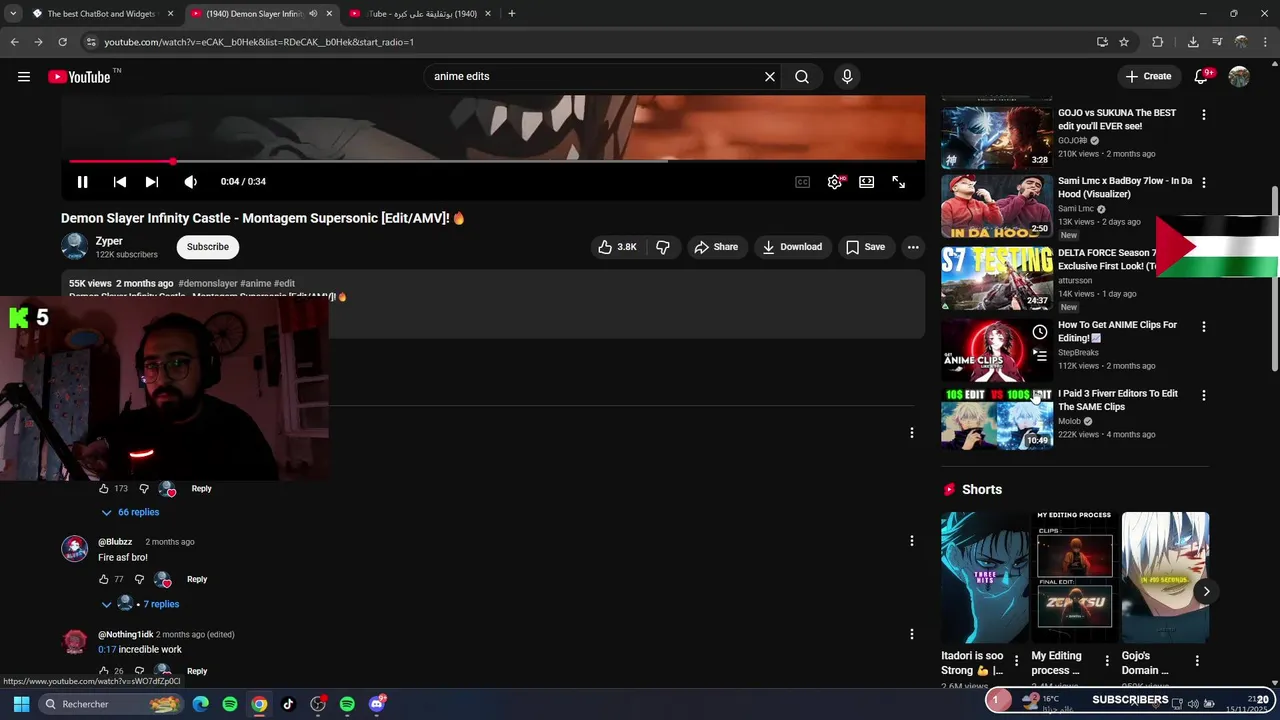Reply to Blubzz comment
1280x720 pixels.
[197, 579]
